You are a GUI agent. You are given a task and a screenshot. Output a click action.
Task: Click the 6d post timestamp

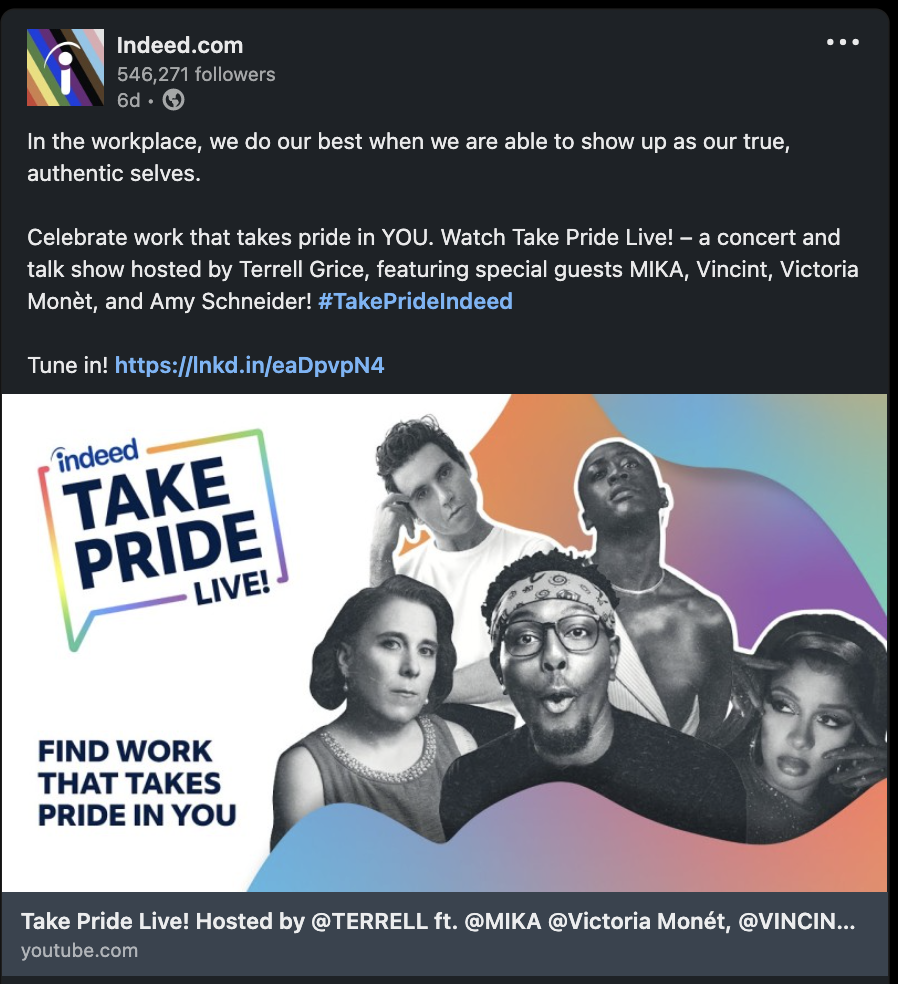tap(129, 100)
